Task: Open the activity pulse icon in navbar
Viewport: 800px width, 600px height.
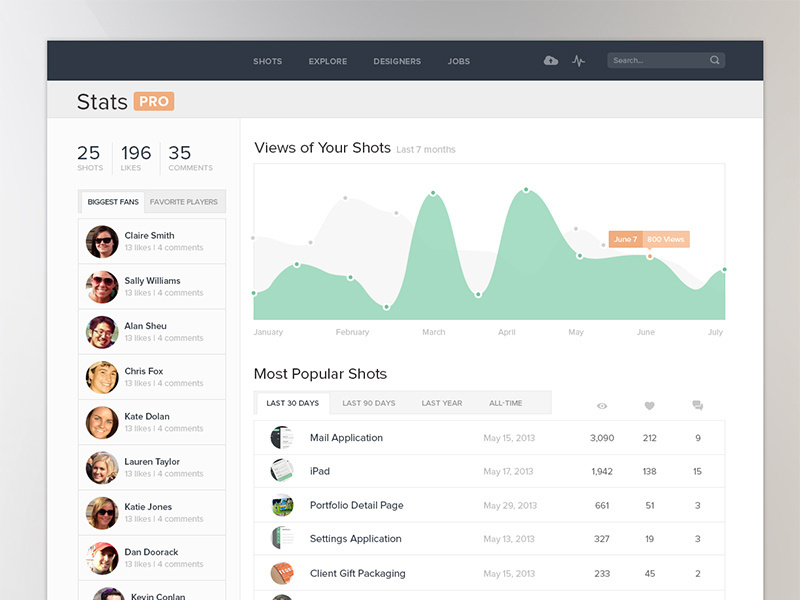Action: 578,60
